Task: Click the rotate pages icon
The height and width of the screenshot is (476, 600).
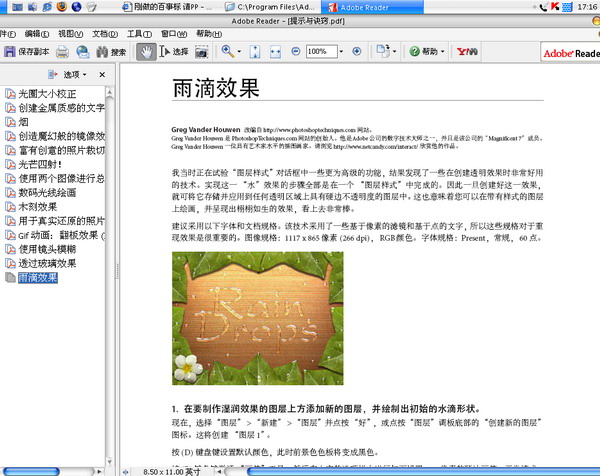Action: 383,51
